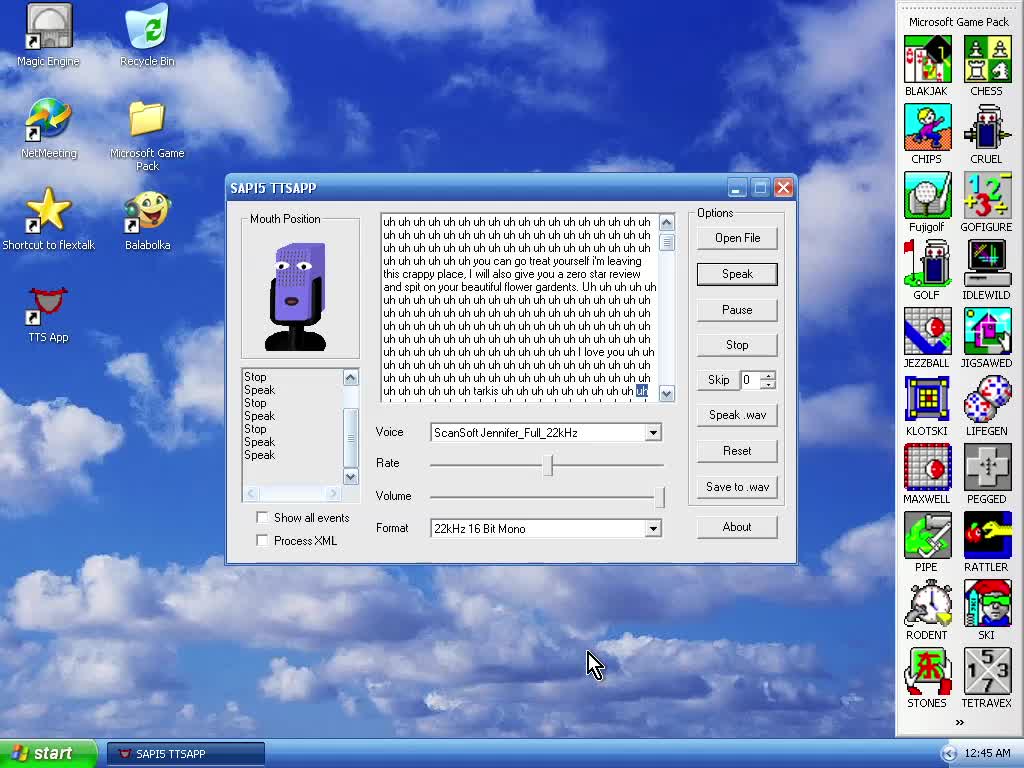Click the Speak button

737,274
